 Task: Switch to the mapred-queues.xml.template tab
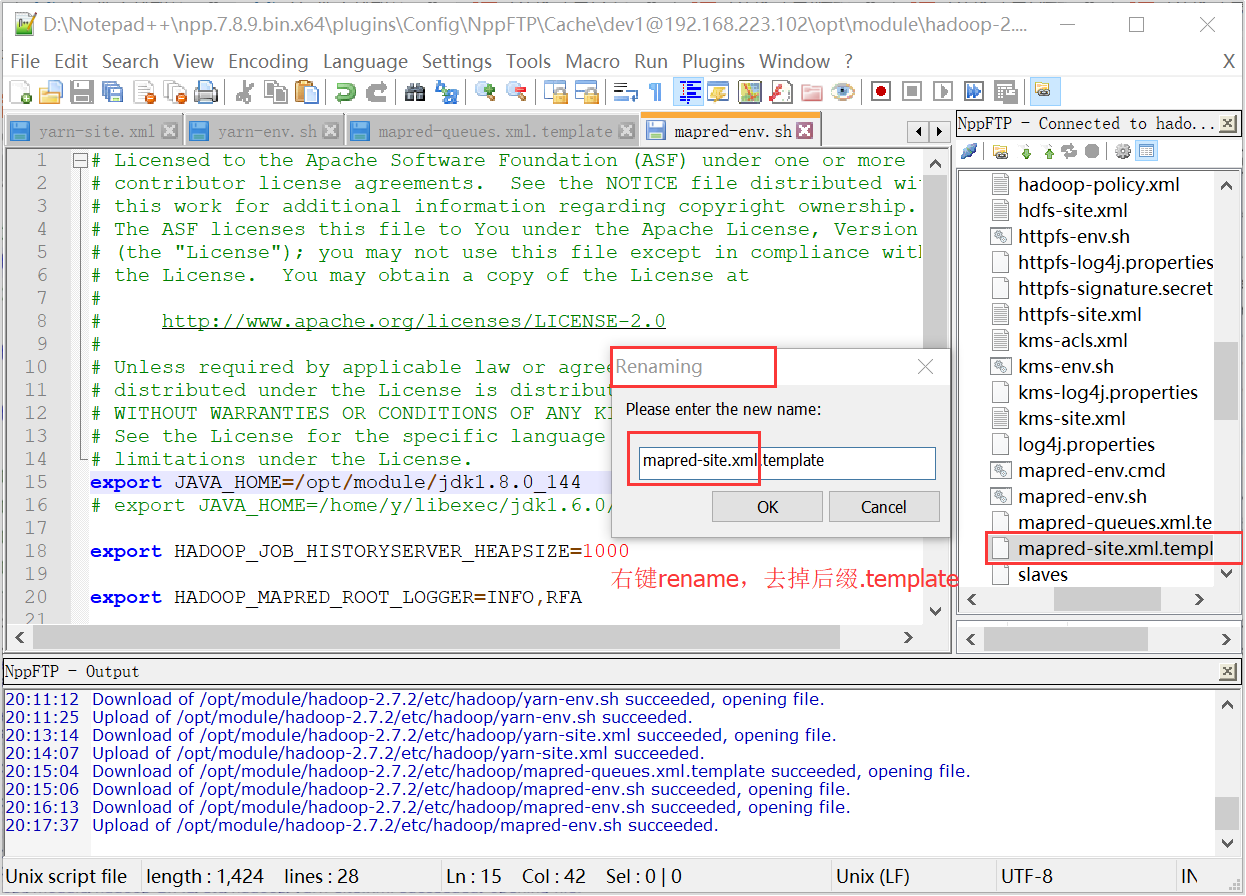pyautogui.click(x=494, y=131)
